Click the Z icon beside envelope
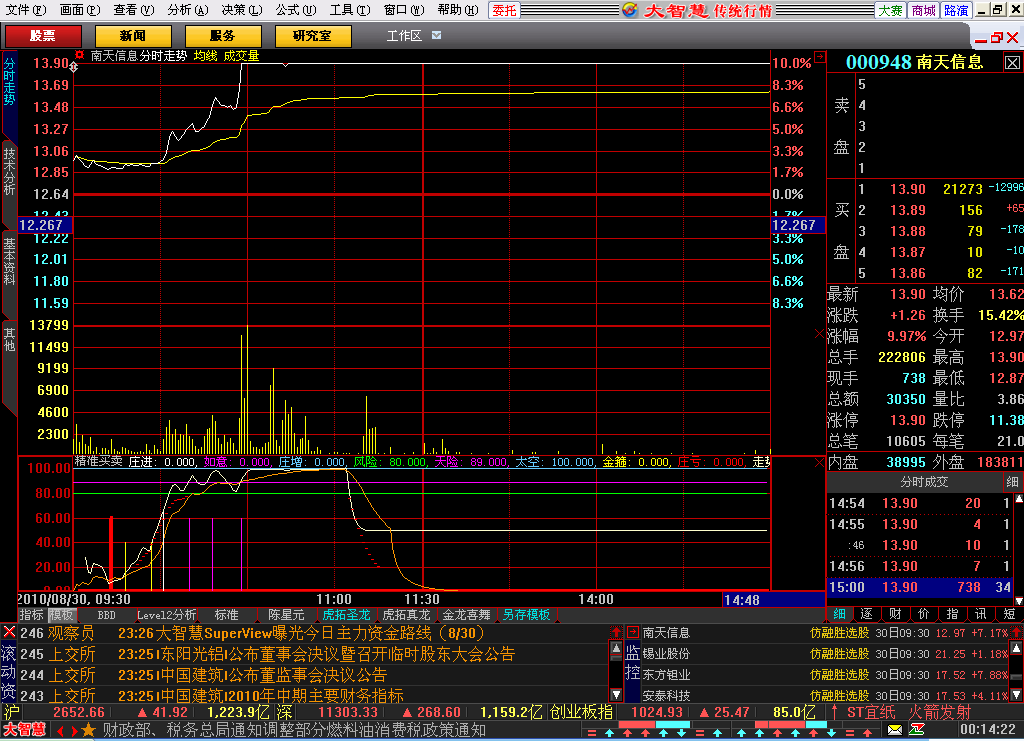Viewport: 1024px width, 741px height. 917,729
